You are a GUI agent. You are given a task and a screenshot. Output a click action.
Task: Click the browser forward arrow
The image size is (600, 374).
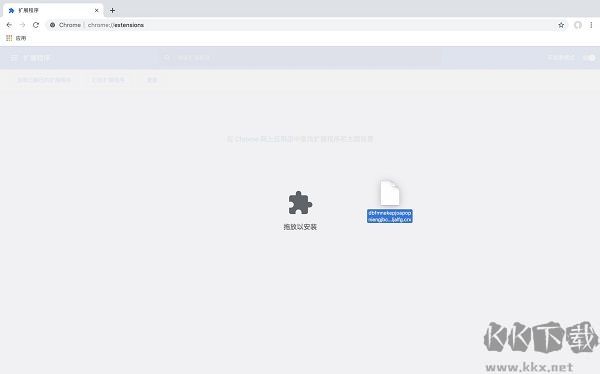coord(23,25)
